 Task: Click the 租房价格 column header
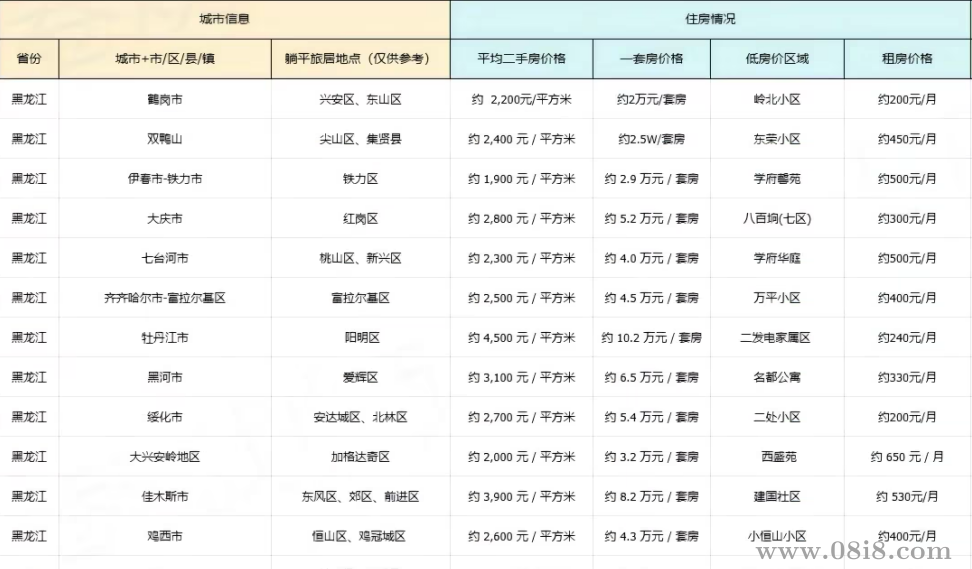click(x=908, y=59)
